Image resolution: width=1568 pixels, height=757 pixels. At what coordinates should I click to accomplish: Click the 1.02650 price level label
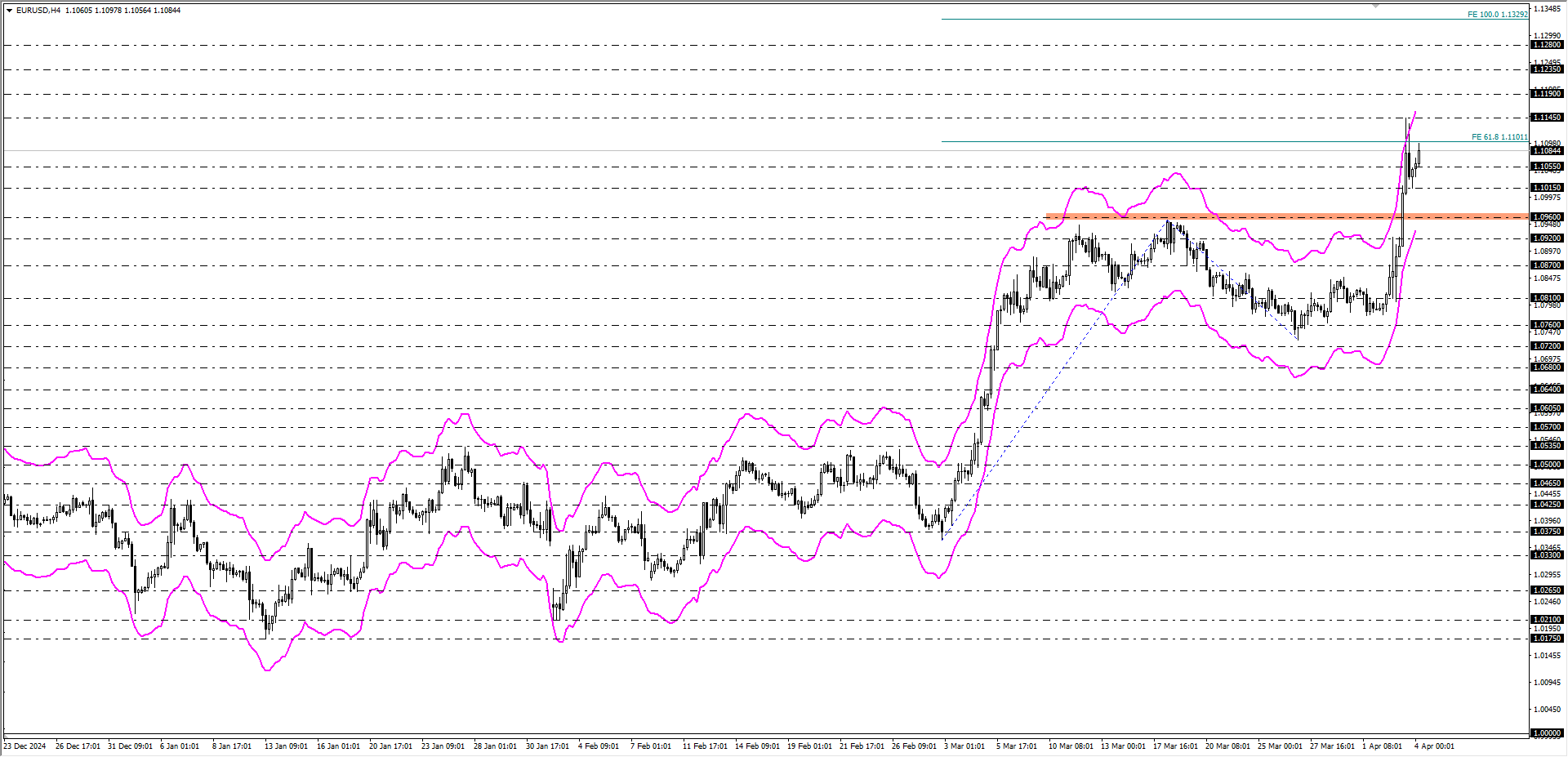pos(1547,590)
